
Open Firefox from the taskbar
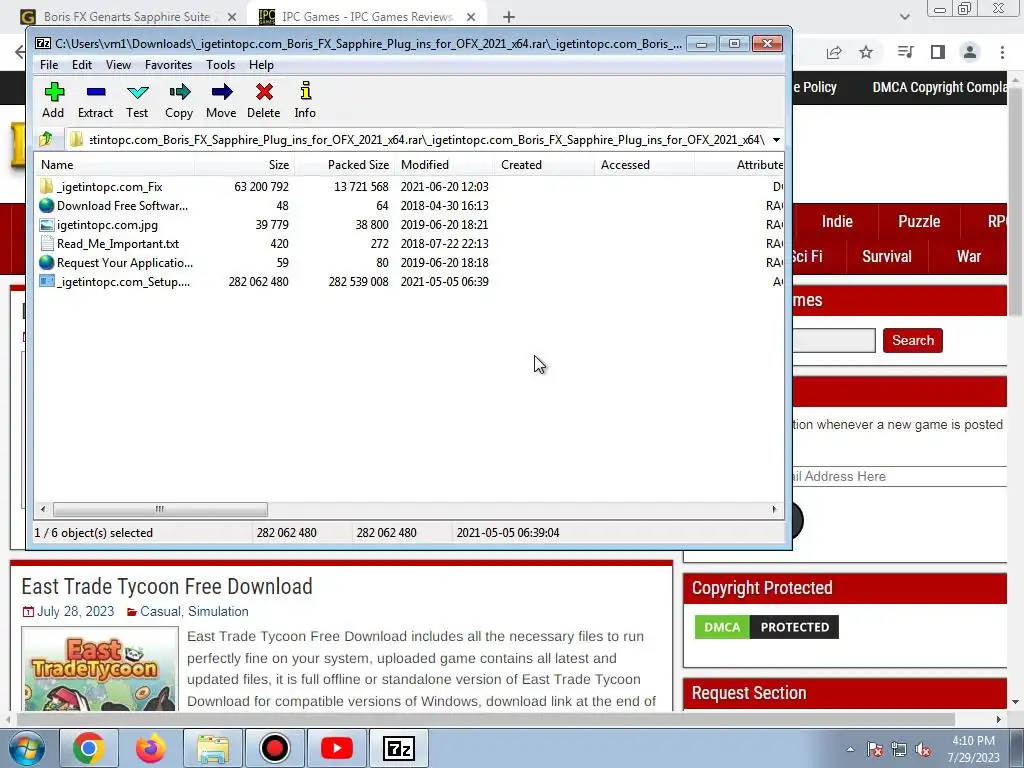tap(151, 748)
